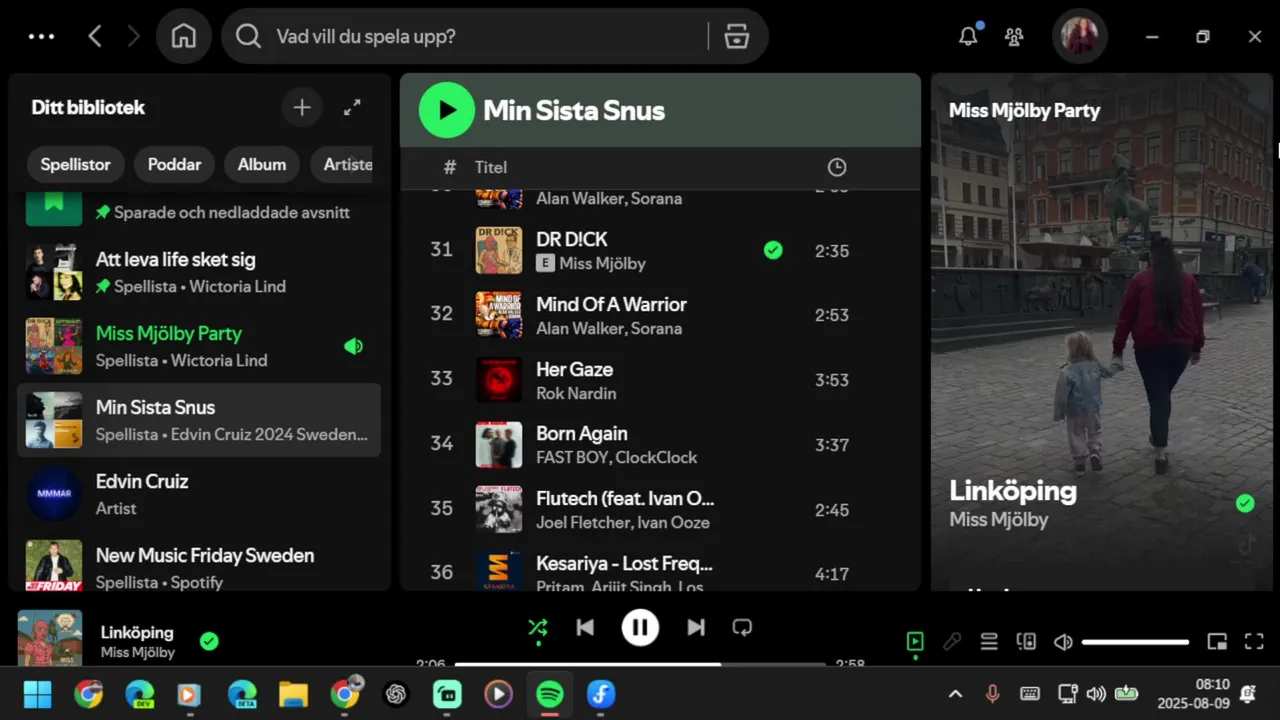Filter library by Album
Viewport: 1280px width, 720px height.
[262, 165]
